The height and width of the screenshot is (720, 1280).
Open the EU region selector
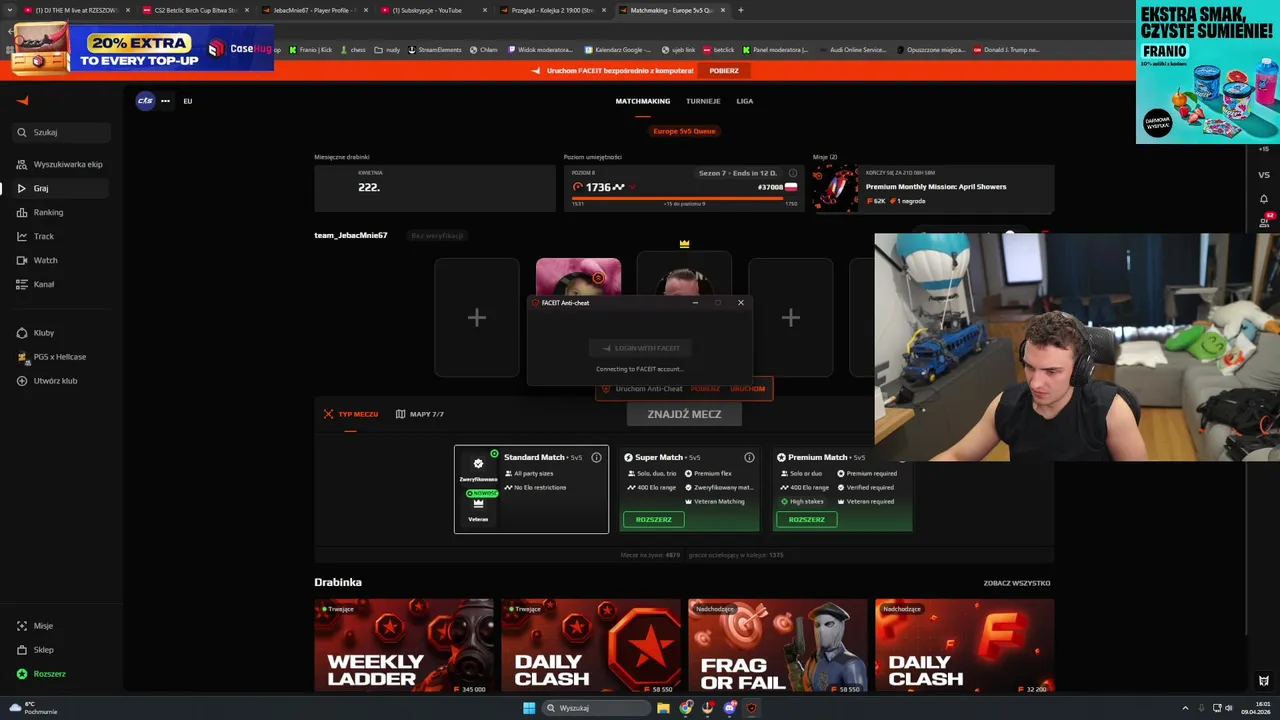tap(187, 101)
